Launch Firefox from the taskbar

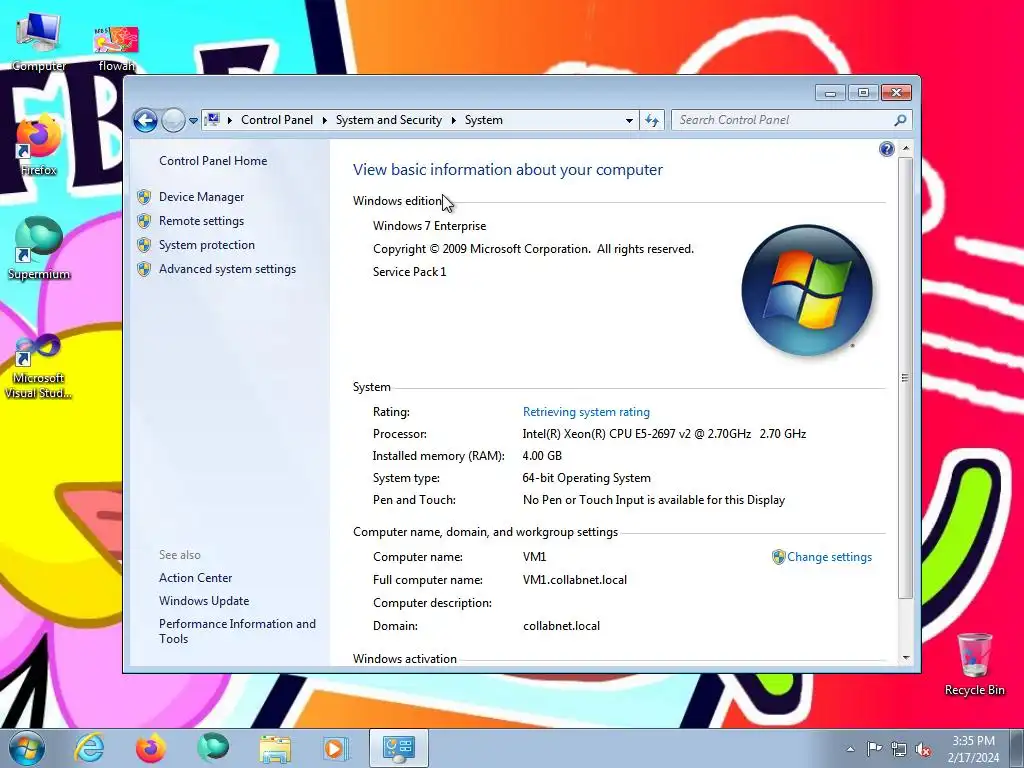(150, 748)
